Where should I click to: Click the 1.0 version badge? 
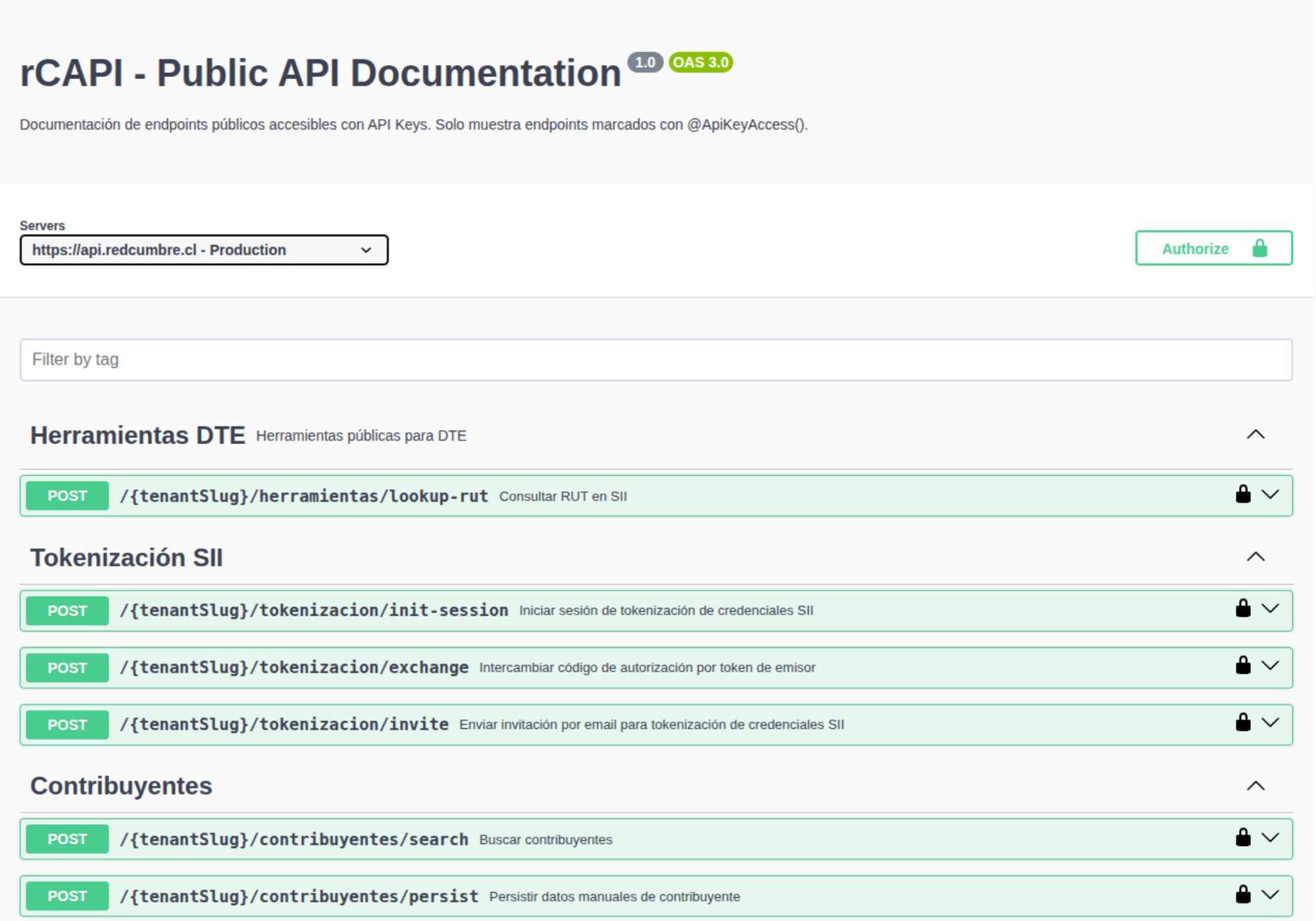click(x=645, y=62)
